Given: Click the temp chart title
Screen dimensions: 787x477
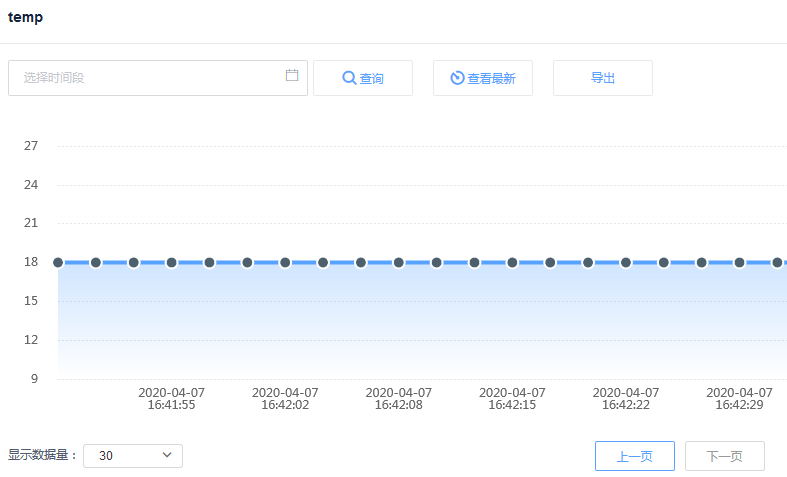Looking at the screenshot, I should [x=25, y=17].
